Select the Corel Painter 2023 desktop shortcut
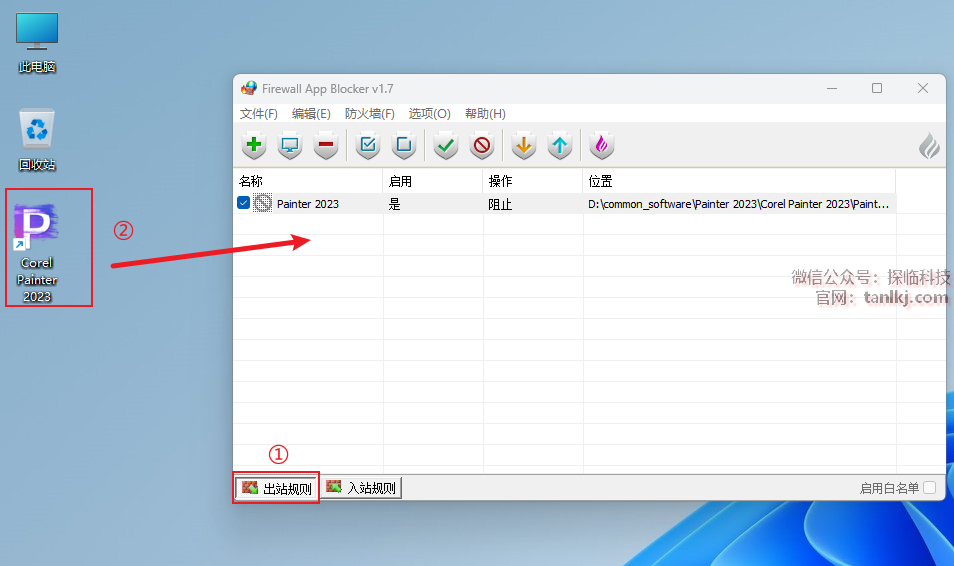Image resolution: width=954 pixels, height=566 pixels. click(38, 250)
